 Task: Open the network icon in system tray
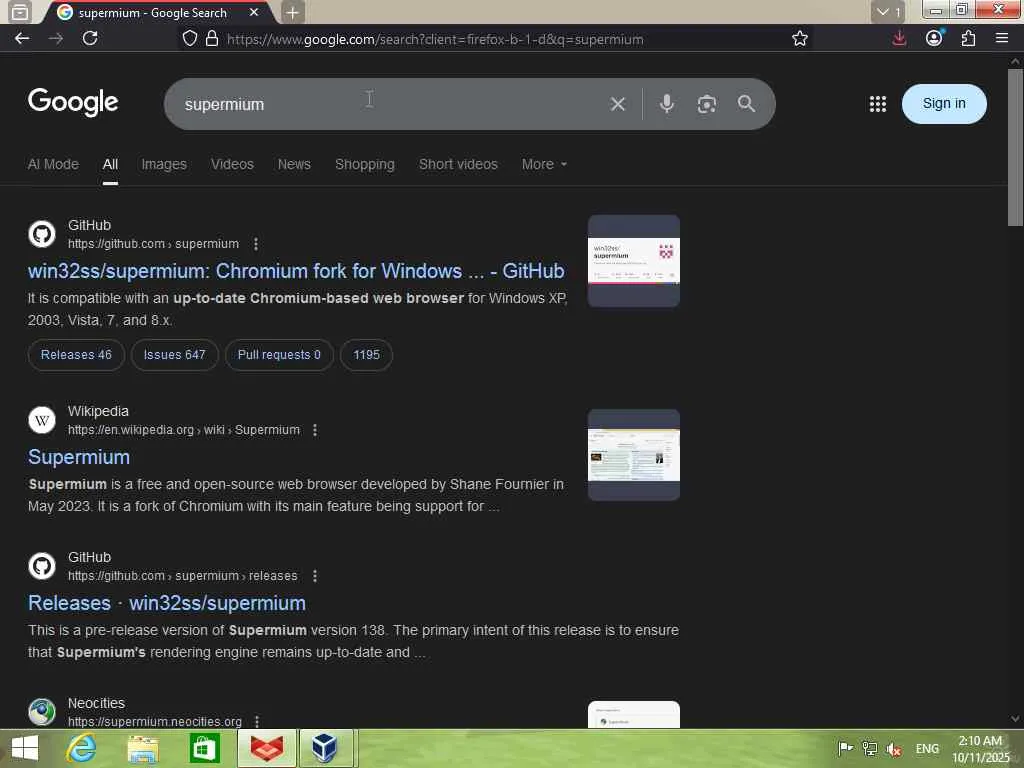[x=869, y=749]
